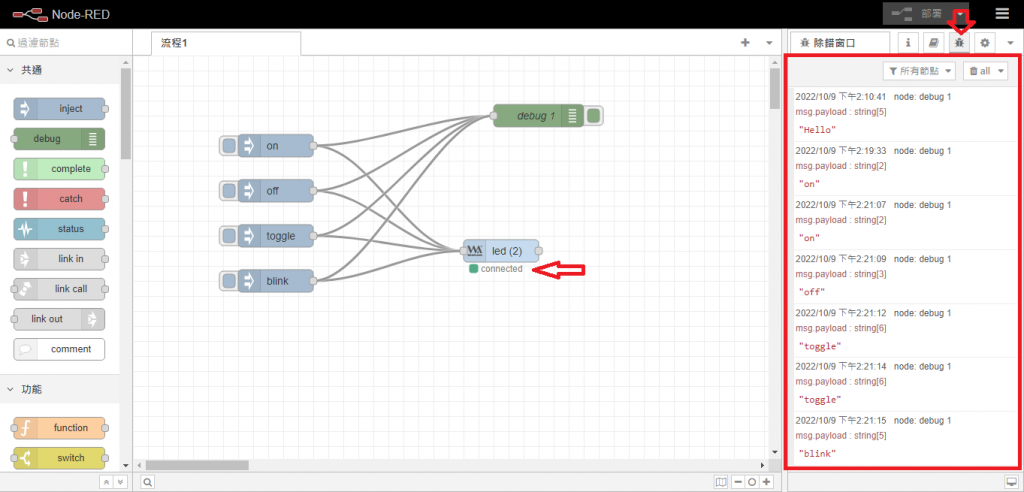Zoom in the workspace
The width and height of the screenshot is (1024, 492).
point(766,482)
